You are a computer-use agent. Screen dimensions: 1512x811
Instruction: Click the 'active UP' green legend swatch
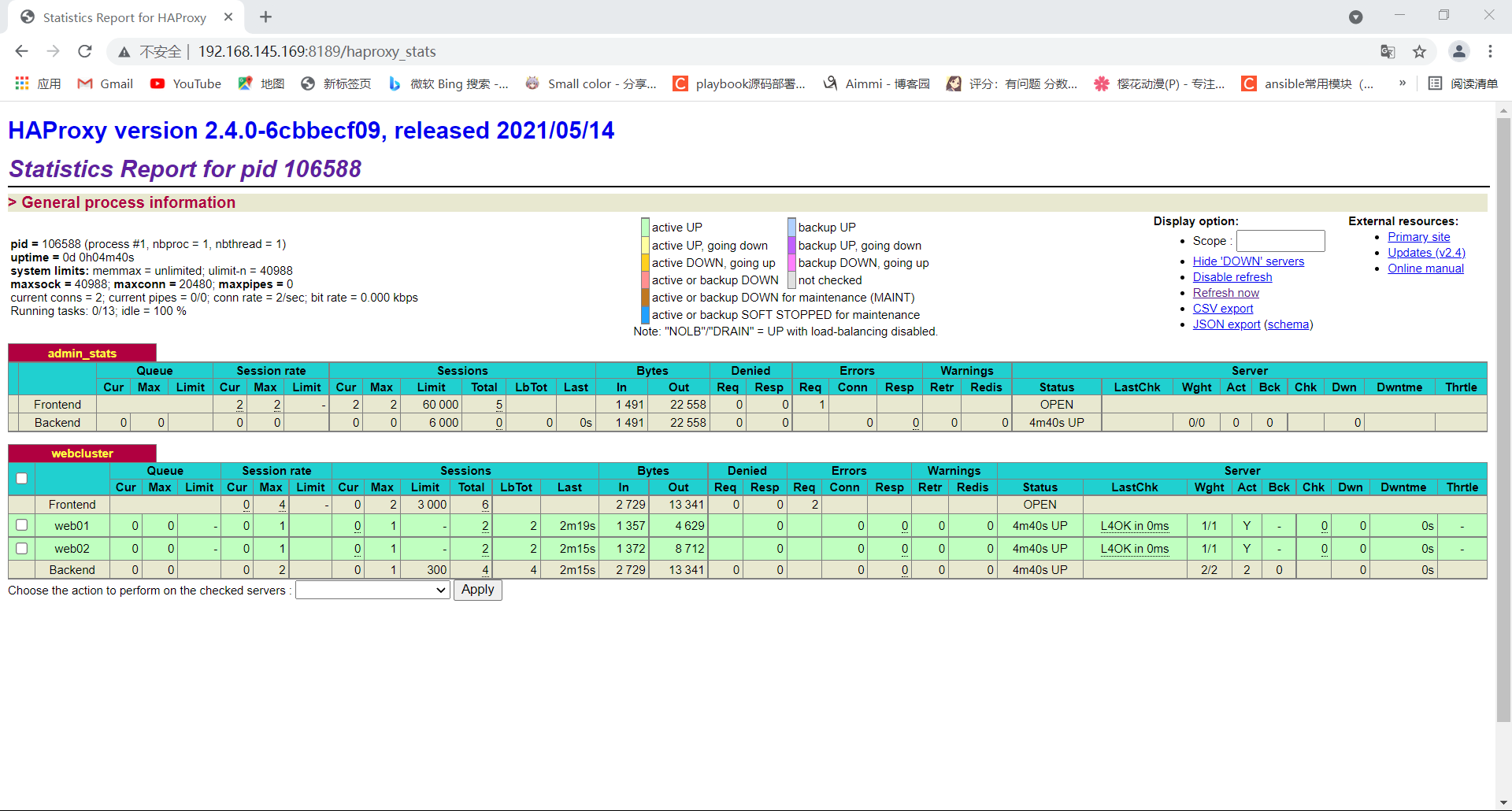(x=645, y=228)
